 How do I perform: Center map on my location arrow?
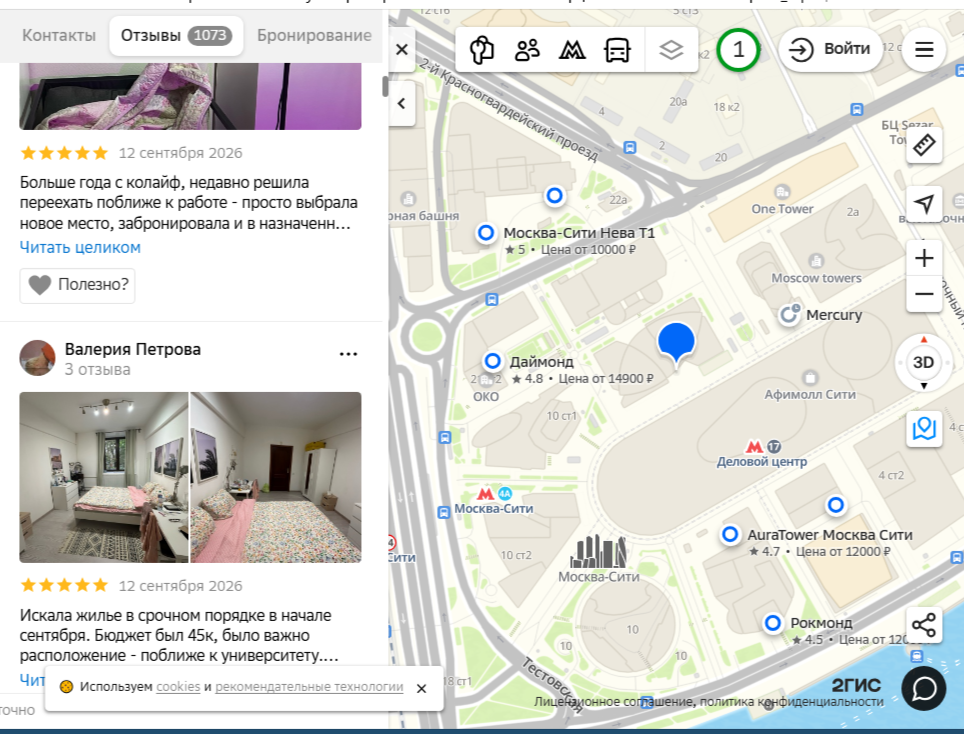pyautogui.click(x=924, y=203)
